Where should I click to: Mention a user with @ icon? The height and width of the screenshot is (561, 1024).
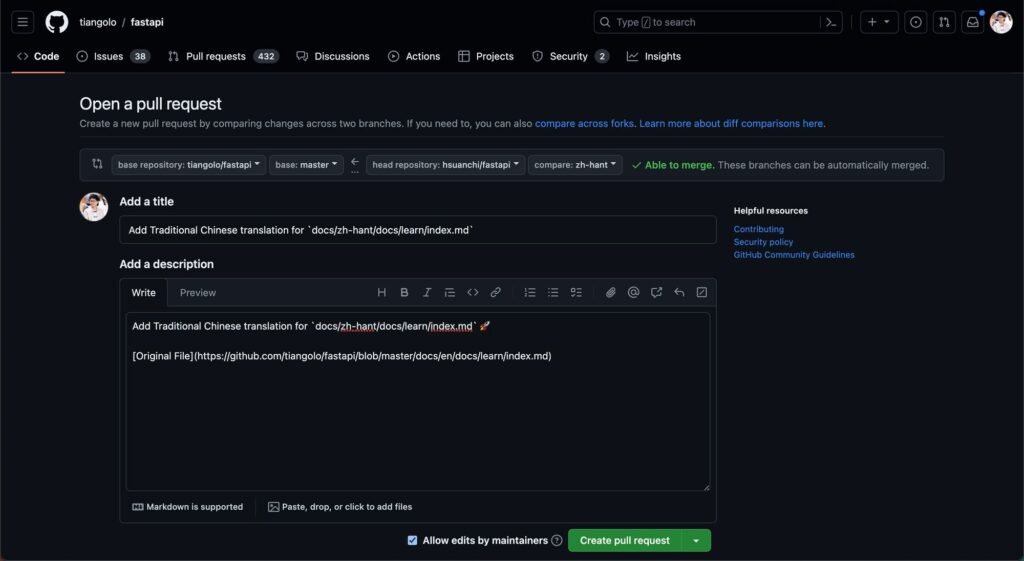click(x=633, y=293)
